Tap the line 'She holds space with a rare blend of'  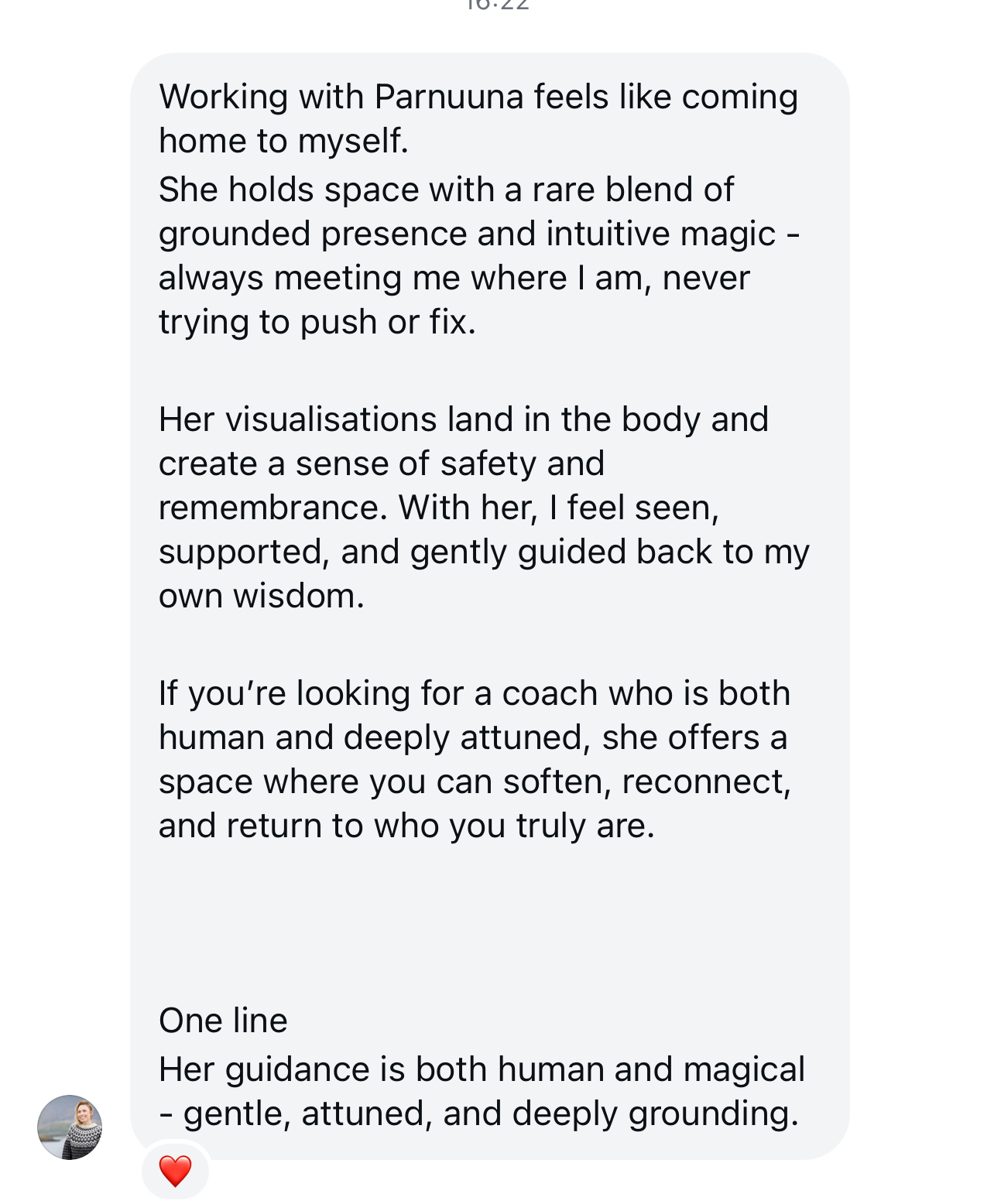(446, 190)
